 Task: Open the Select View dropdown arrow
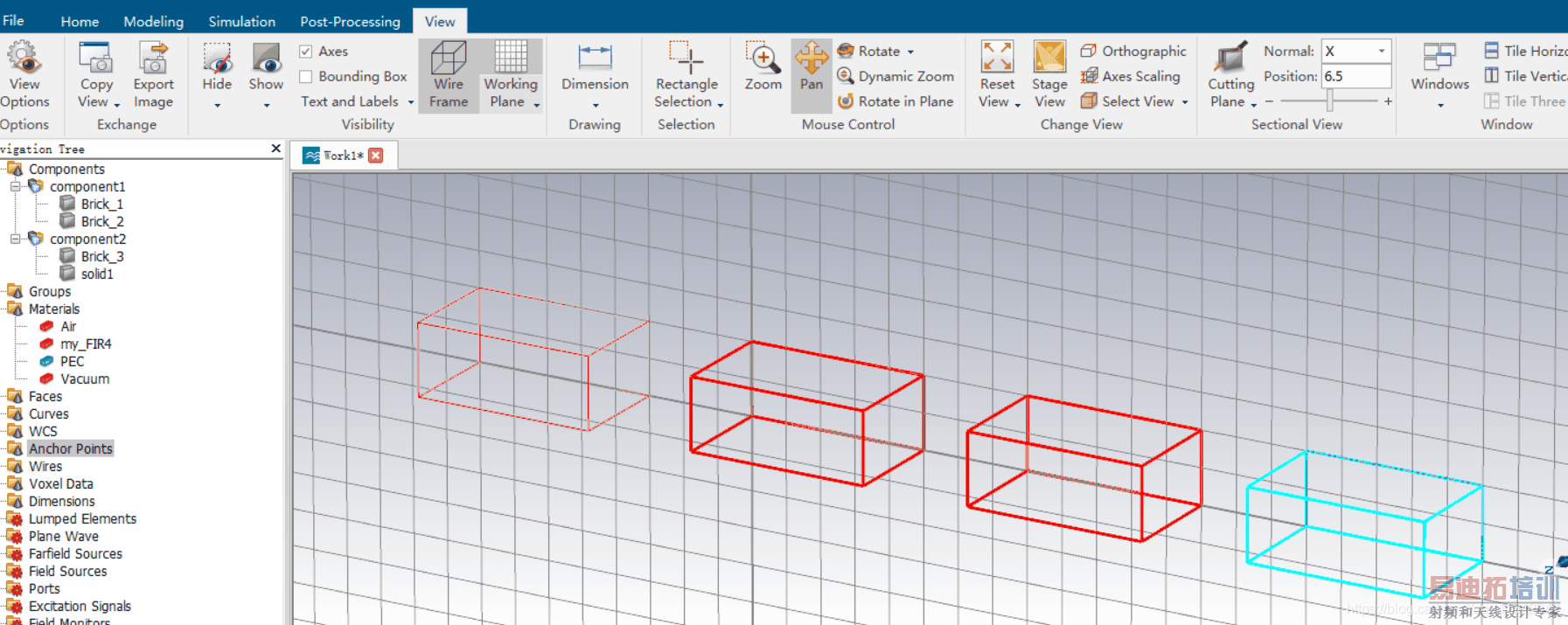click(x=1185, y=102)
